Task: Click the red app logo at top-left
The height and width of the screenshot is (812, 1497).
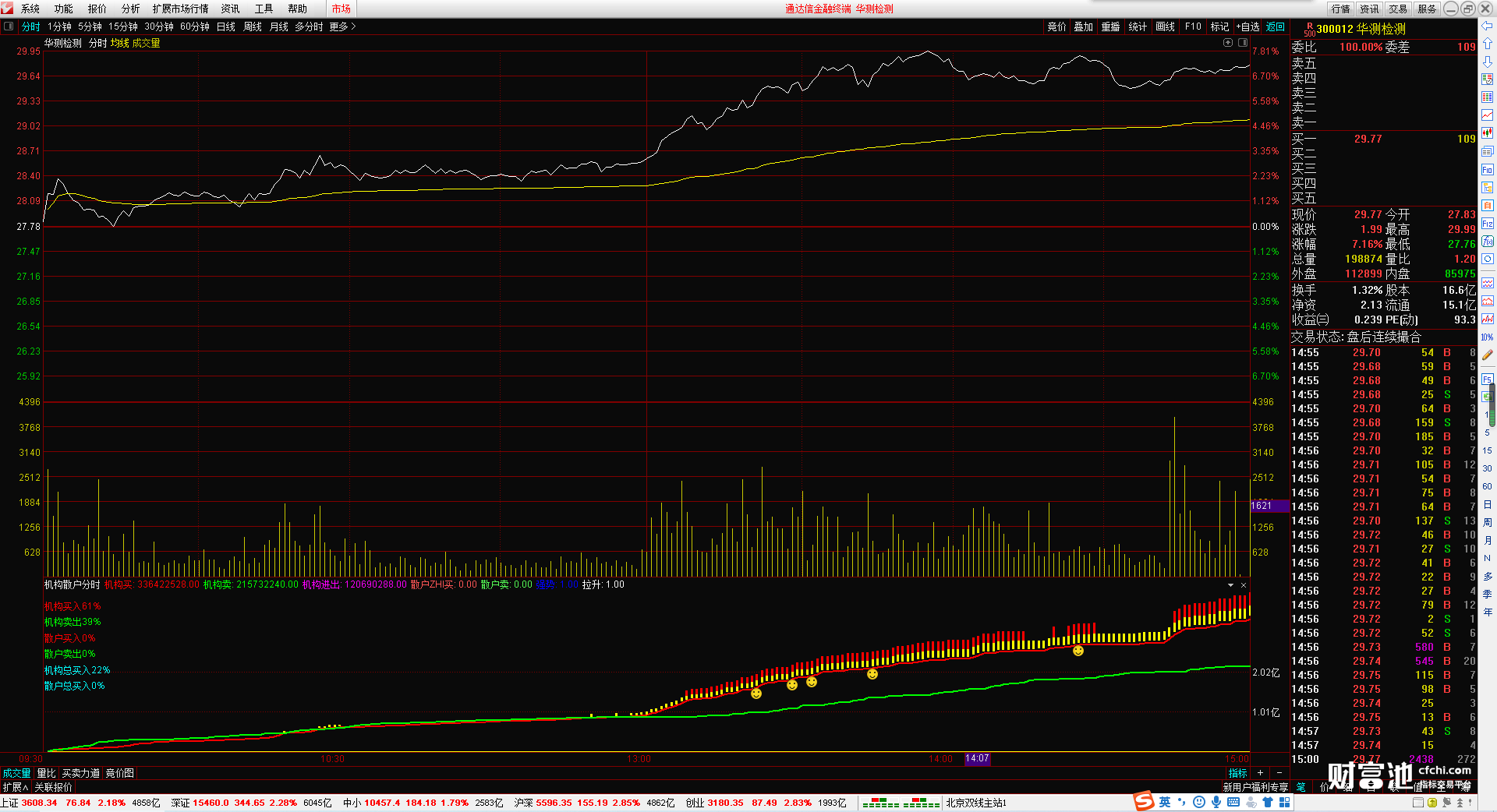Action: [x=8, y=9]
